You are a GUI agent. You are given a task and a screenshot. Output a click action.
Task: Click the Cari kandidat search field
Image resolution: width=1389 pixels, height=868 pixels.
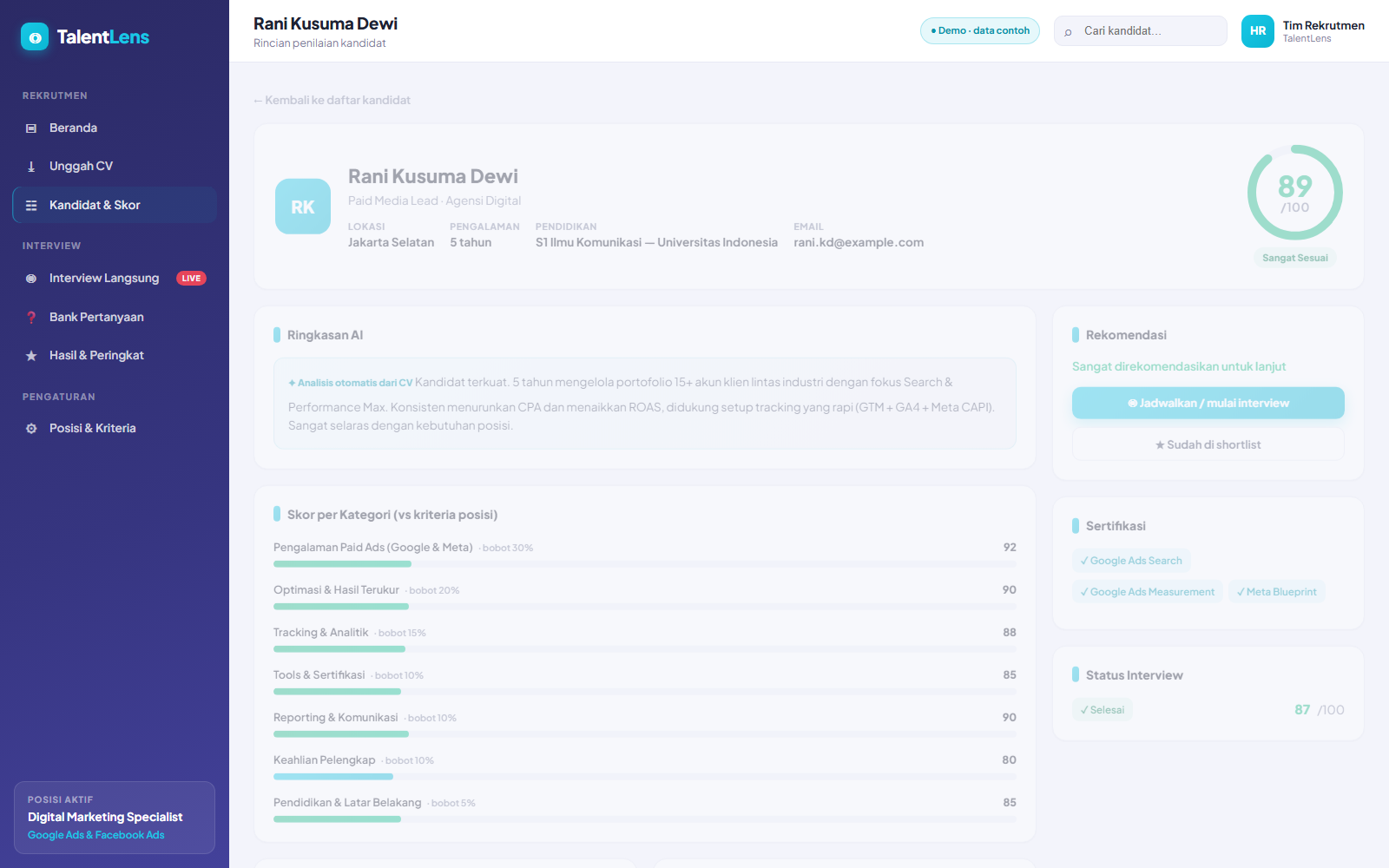(1141, 31)
